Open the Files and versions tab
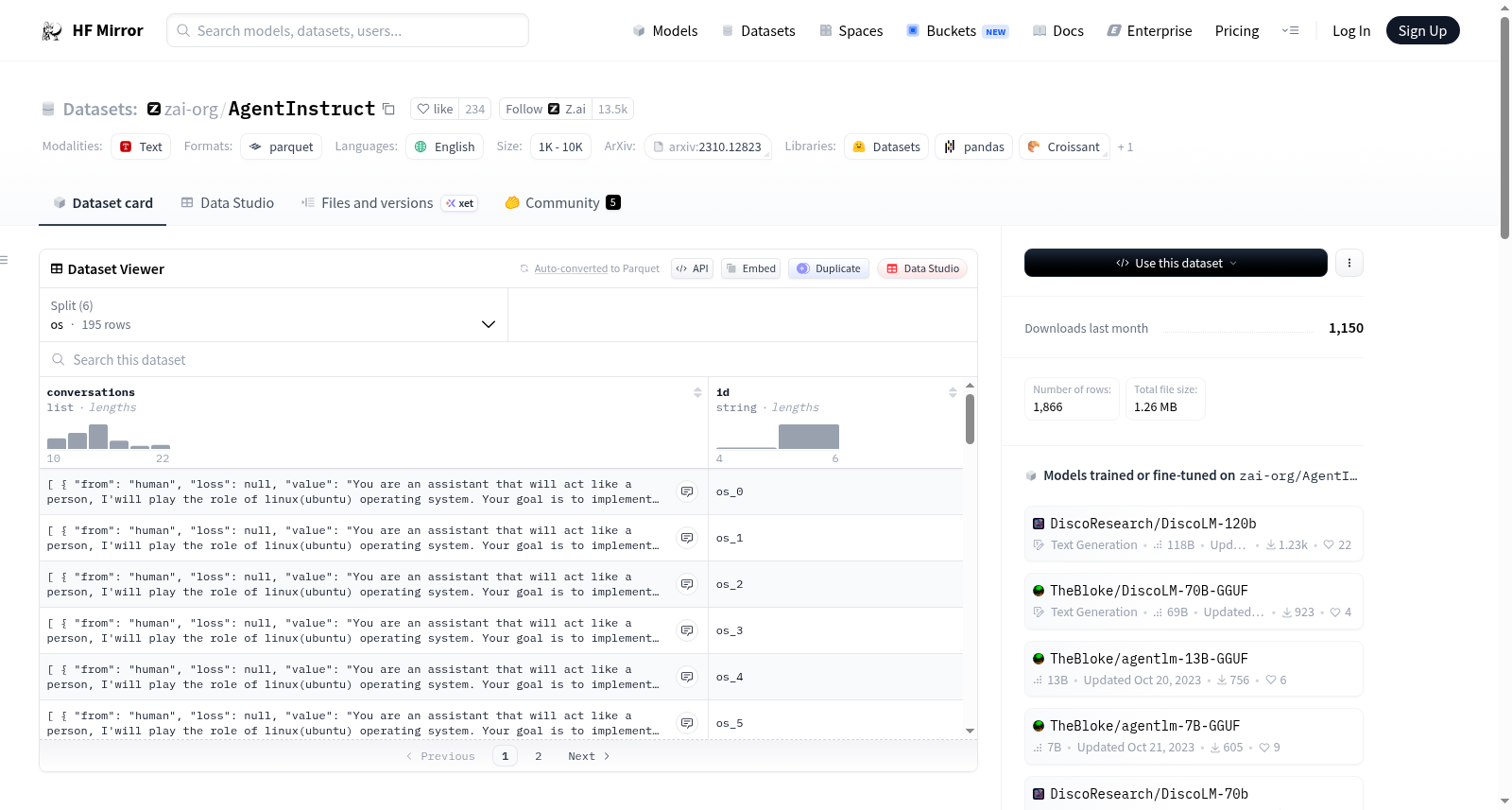This screenshot has width=1512, height=810. coord(388,202)
